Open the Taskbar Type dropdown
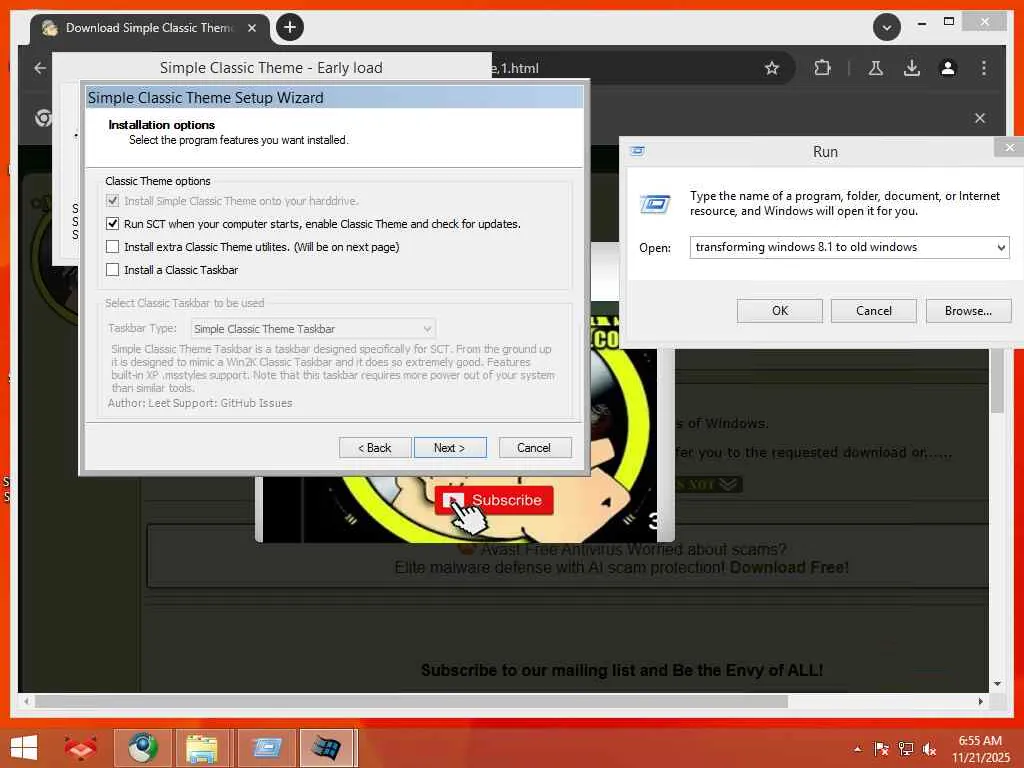Screen dimensions: 1024x768 [x=313, y=328]
